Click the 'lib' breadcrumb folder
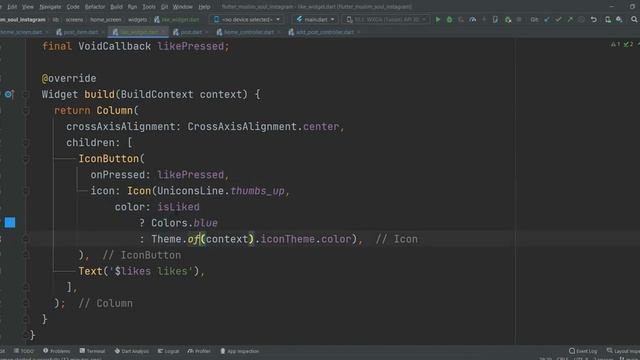The image size is (640, 360). [x=56, y=19]
